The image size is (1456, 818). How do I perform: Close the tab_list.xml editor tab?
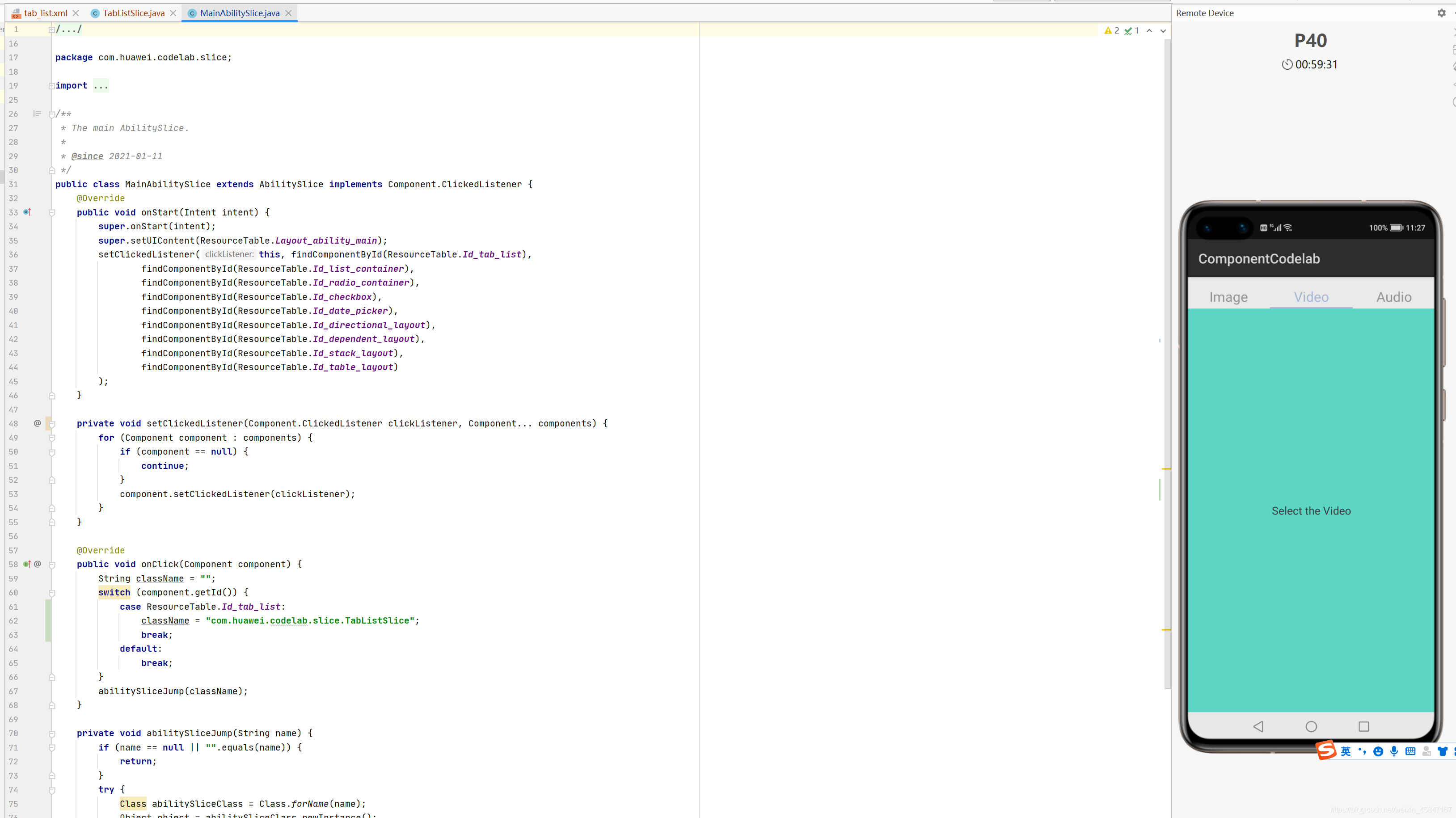coord(76,13)
